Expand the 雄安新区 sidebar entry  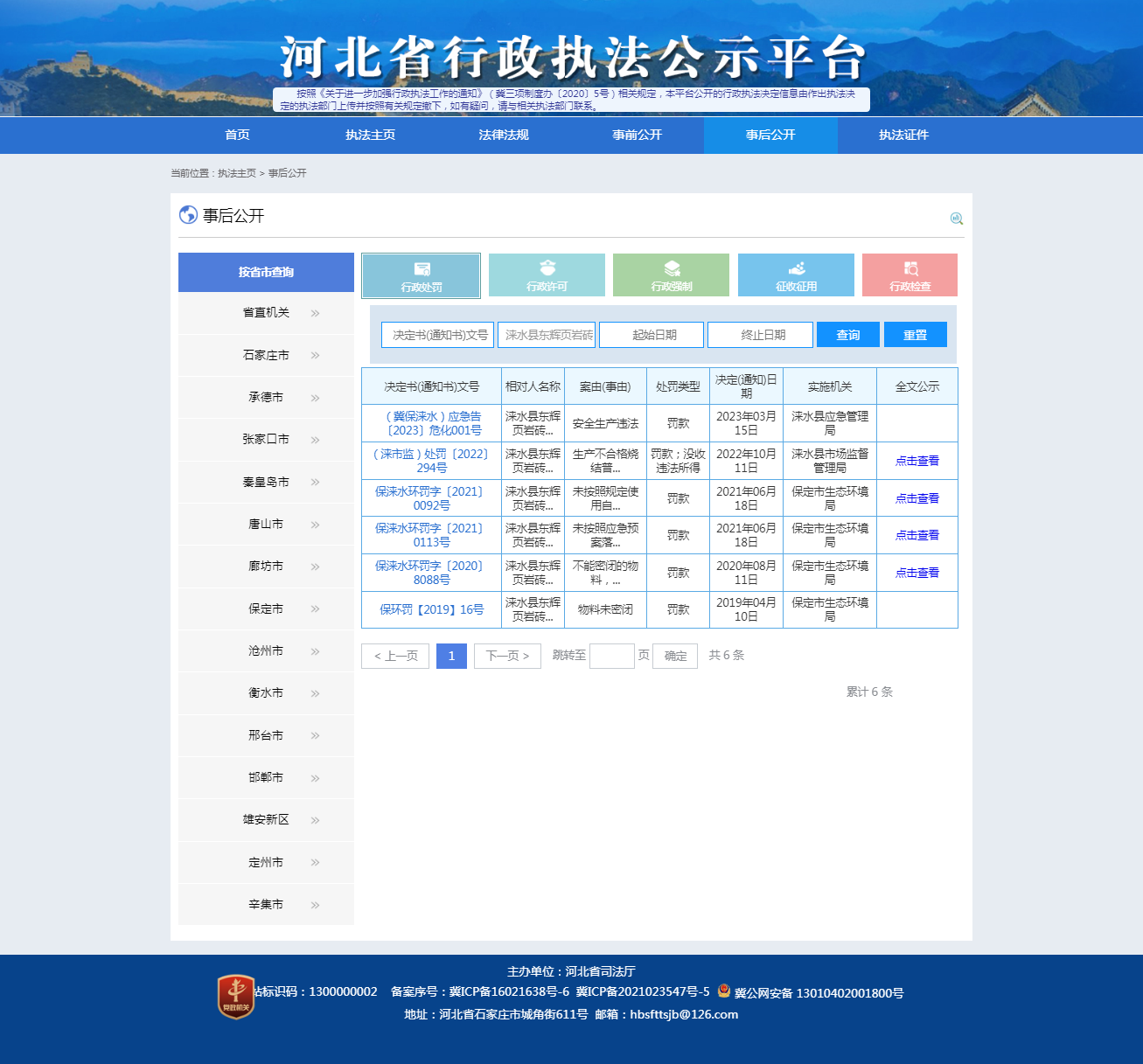coord(266,820)
